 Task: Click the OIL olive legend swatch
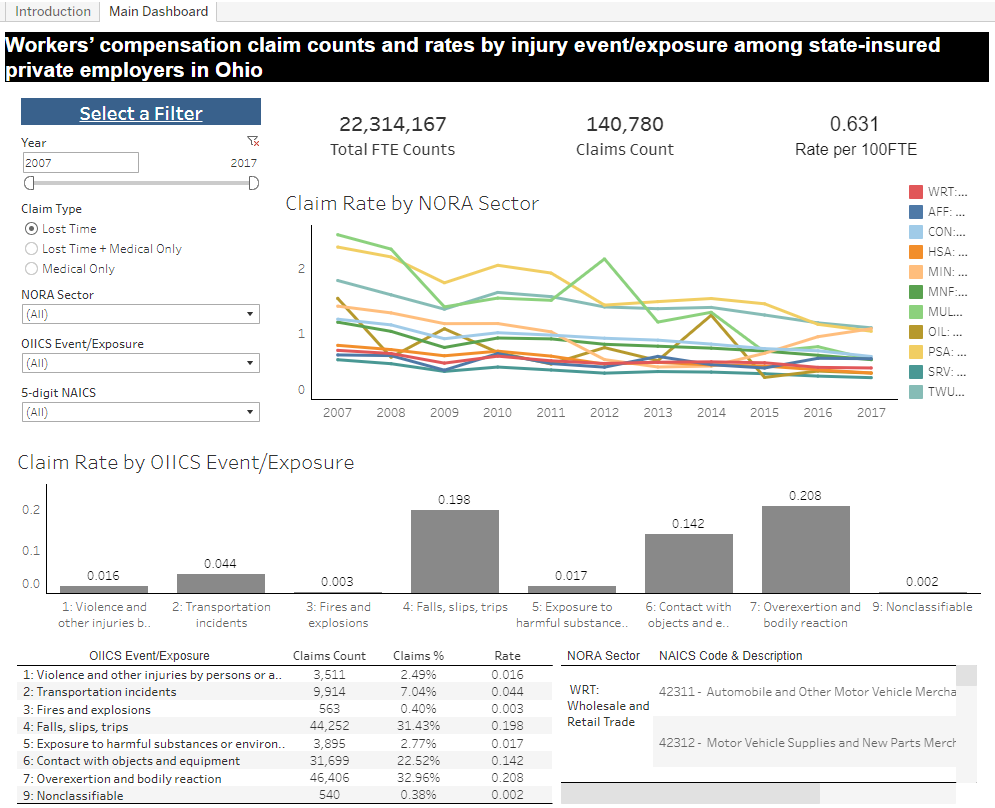[x=916, y=331]
